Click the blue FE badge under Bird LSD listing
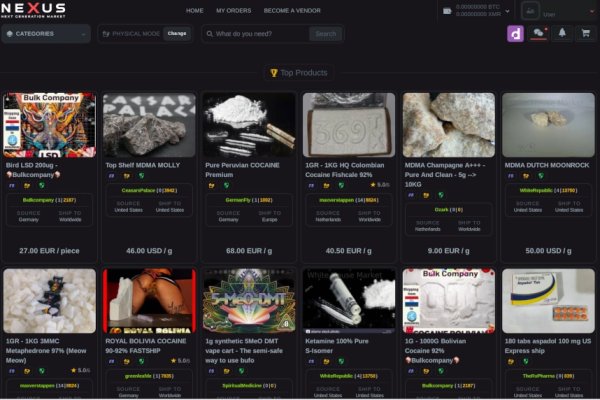600x400 pixels. point(12,186)
